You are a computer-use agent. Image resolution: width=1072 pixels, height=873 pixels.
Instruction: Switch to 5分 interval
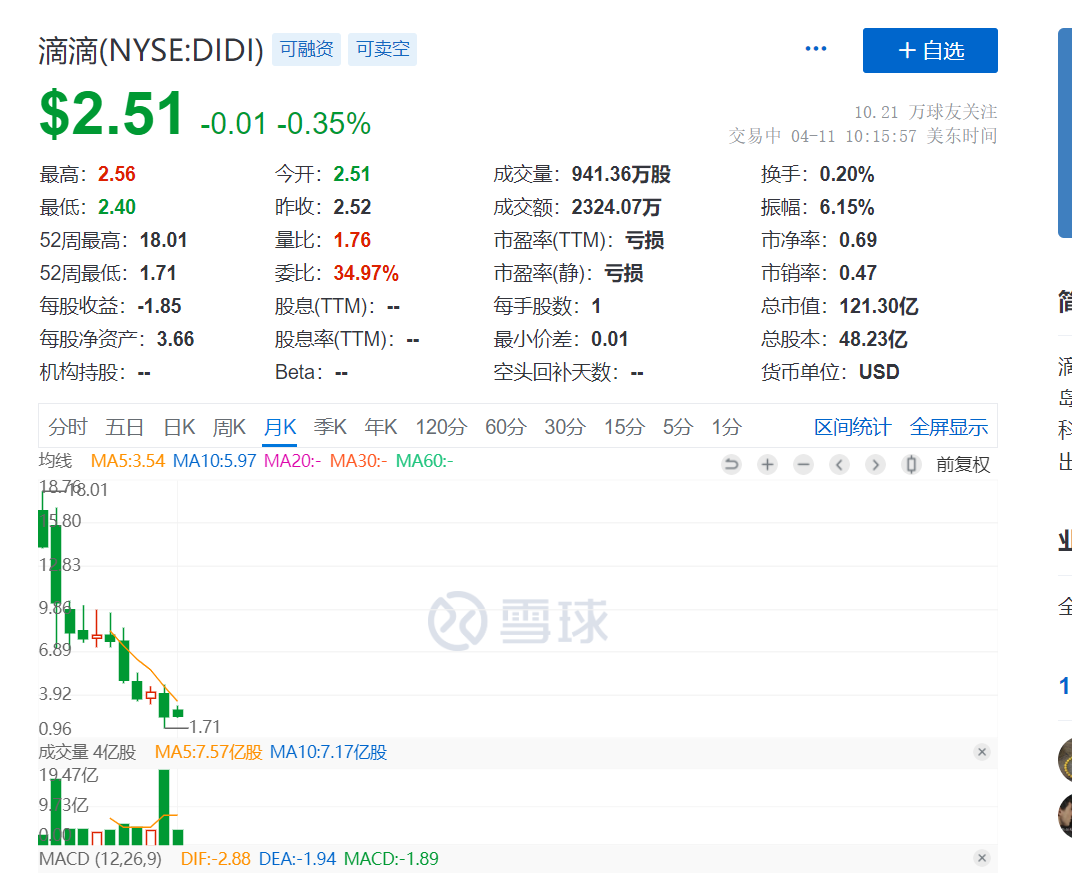[x=678, y=427]
